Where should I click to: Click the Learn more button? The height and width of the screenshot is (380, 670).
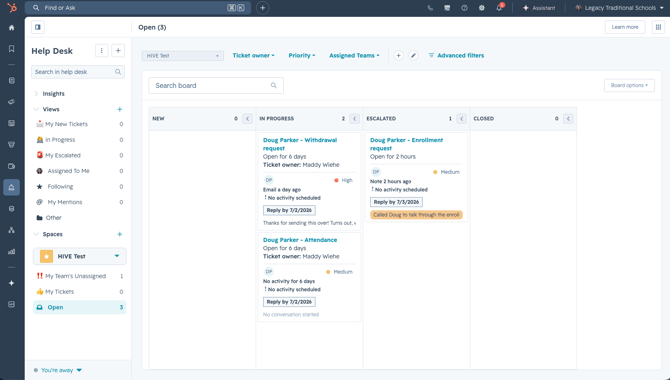click(625, 27)
